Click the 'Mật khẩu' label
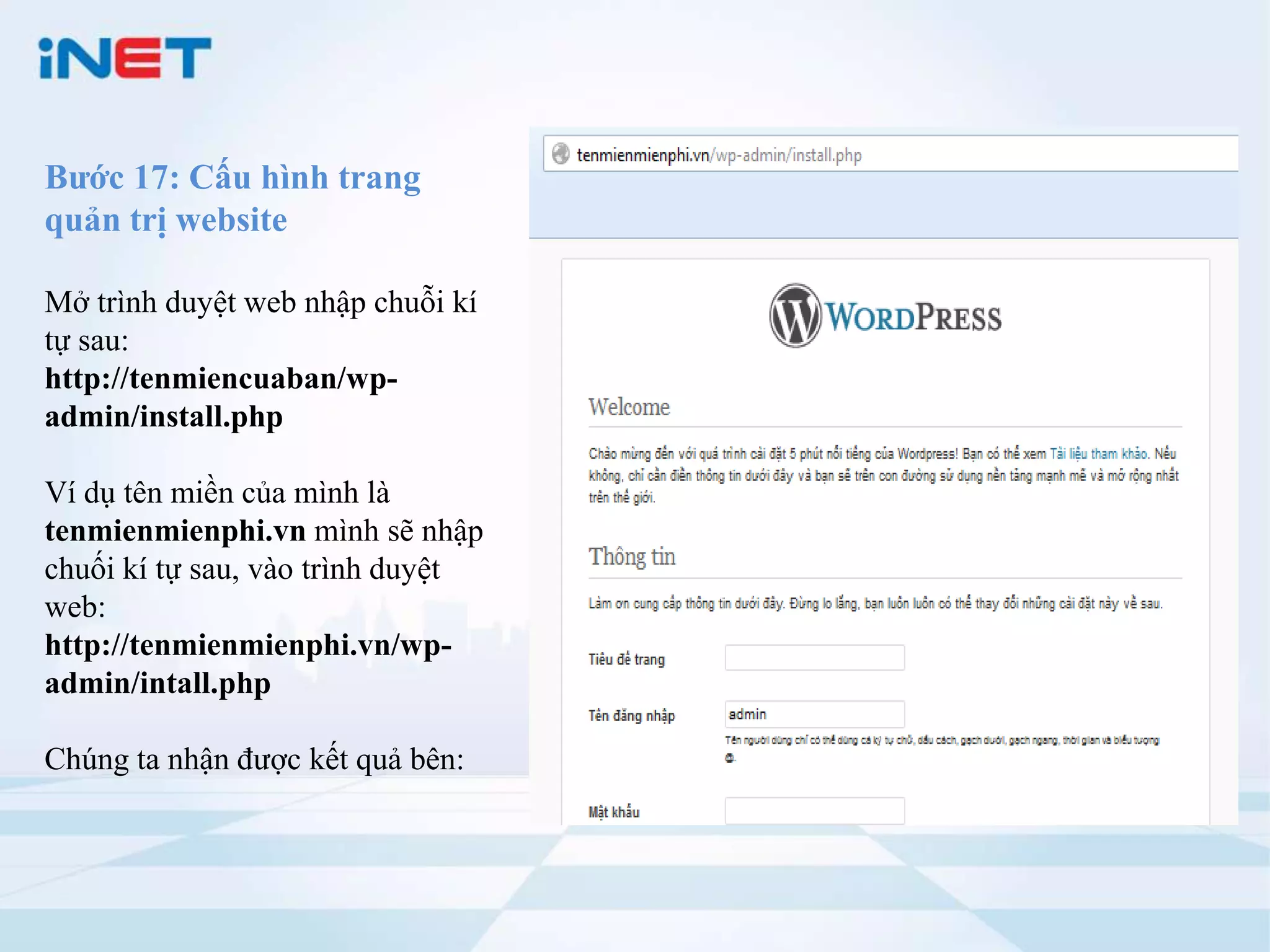The height and width of the screenshot is (952, 1270). 614,812
